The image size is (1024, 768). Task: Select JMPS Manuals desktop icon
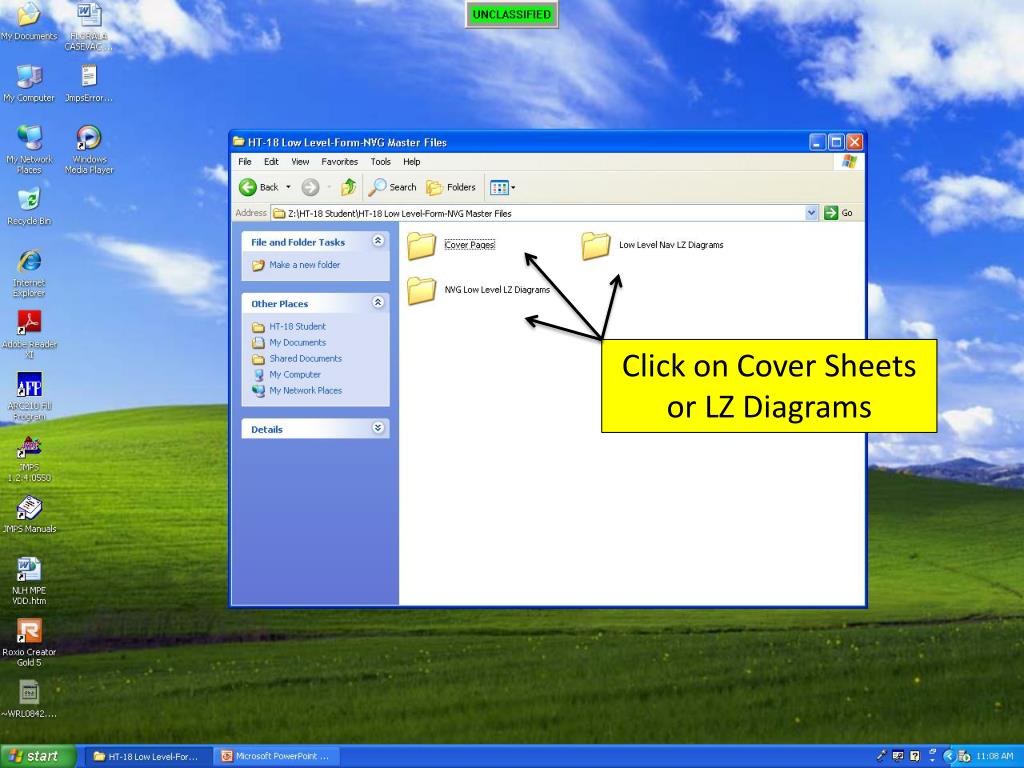29,515
